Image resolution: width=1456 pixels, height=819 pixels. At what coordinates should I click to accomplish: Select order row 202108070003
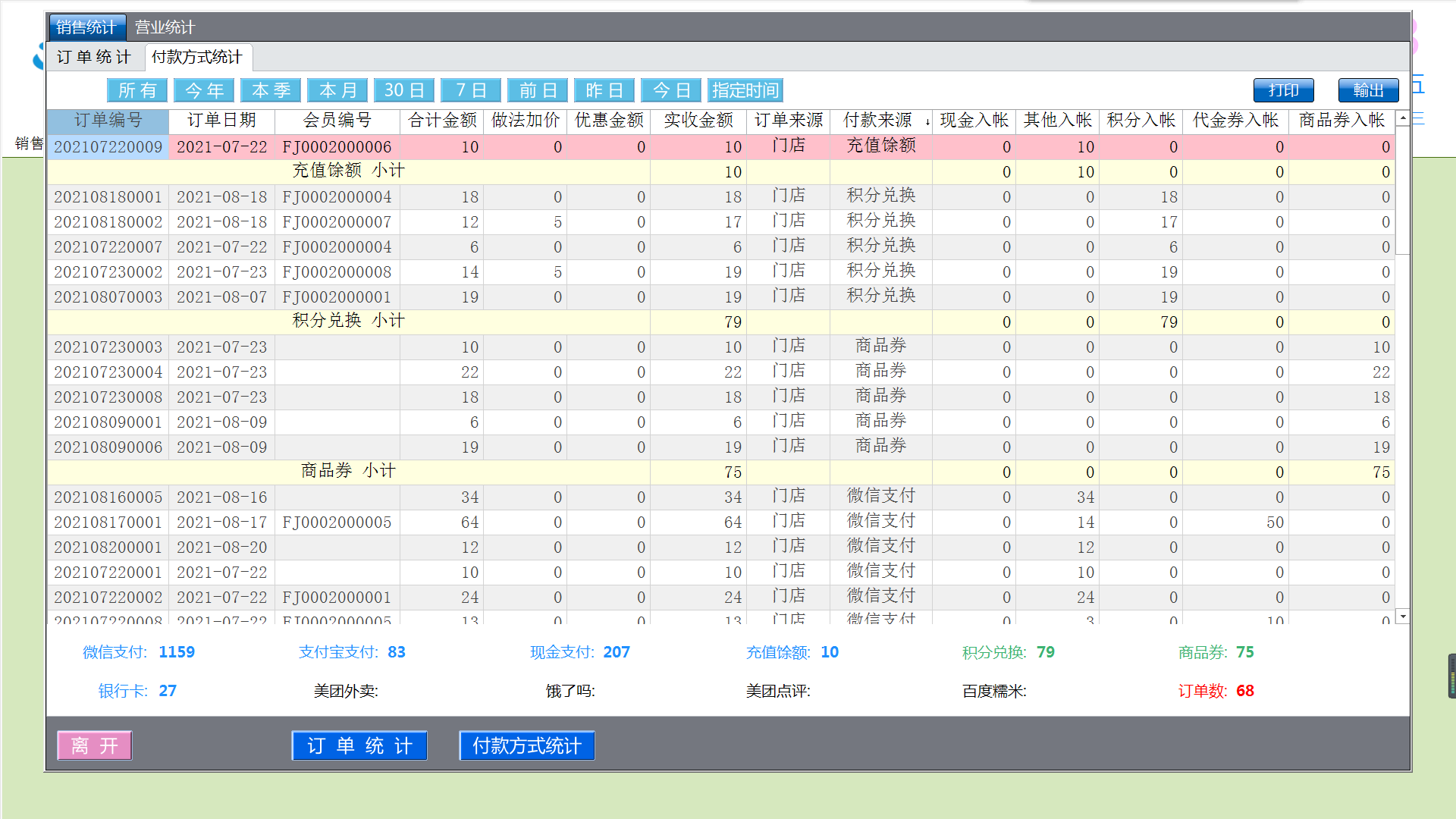click(x=720, y=297)
